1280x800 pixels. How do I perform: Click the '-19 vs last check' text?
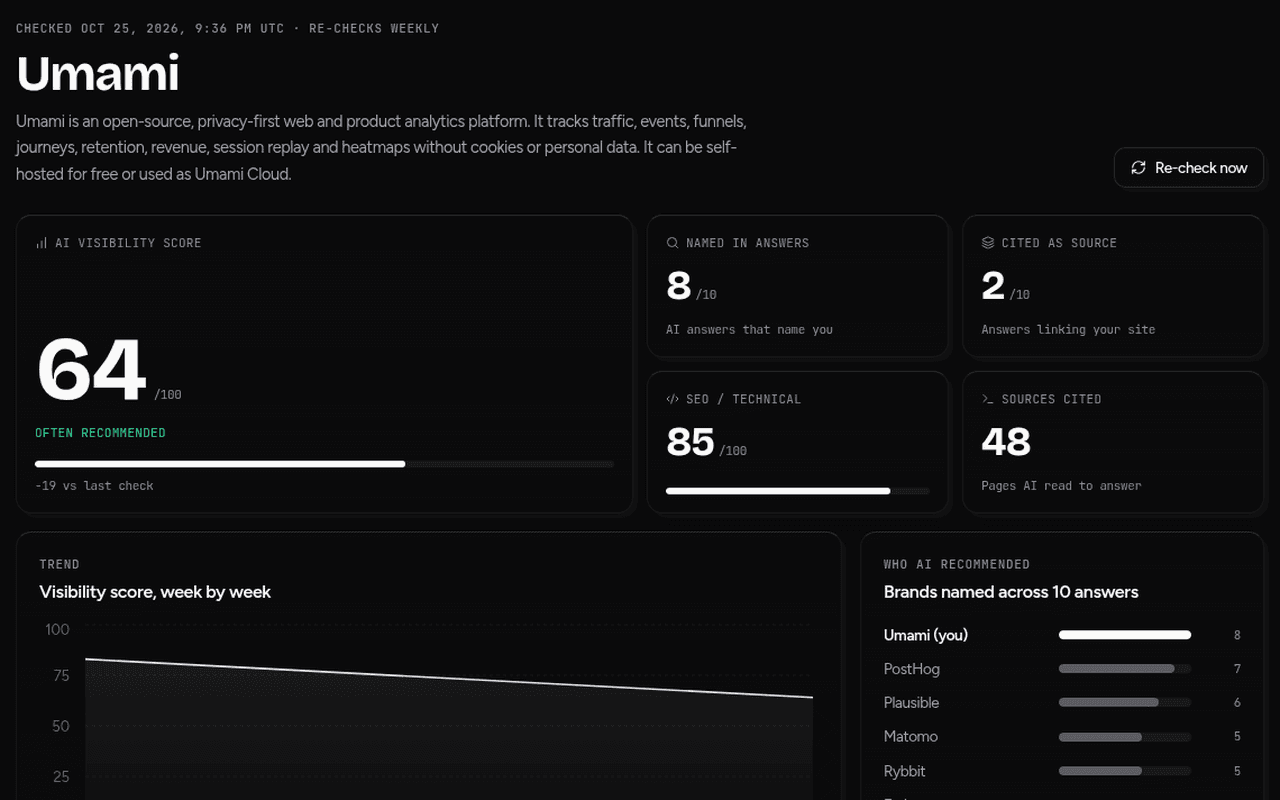coord(94,486)
